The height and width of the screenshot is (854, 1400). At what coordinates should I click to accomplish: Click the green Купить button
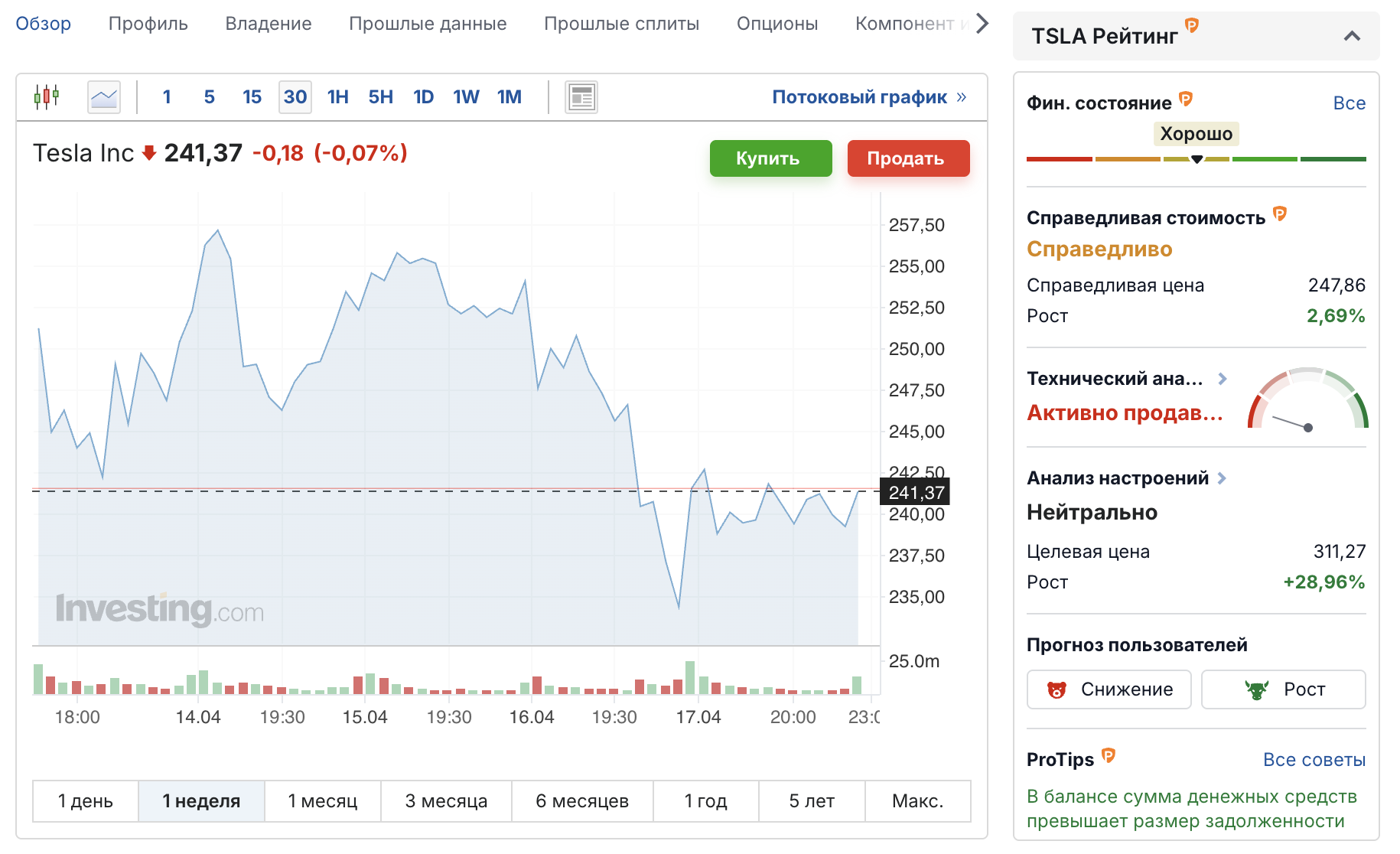pyautogui.click(x=771, y=158)
